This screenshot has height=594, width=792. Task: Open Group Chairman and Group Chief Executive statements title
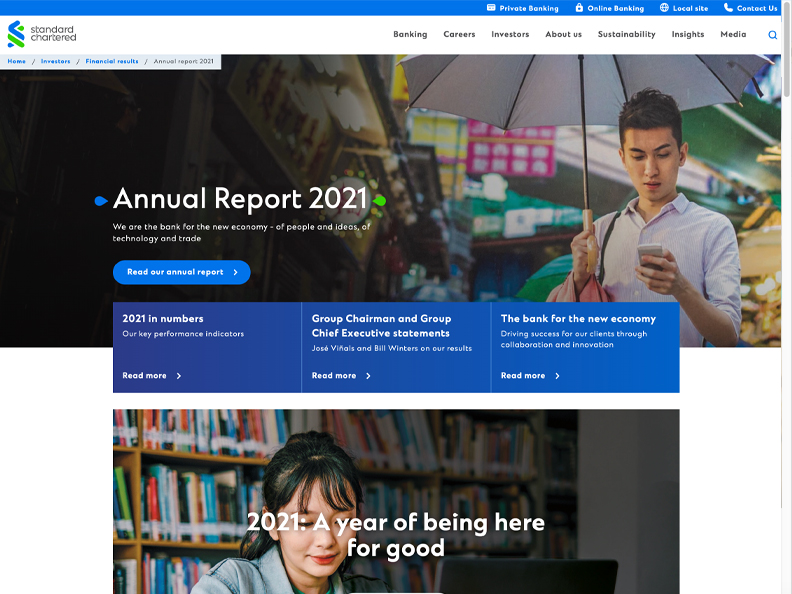click(x=381, y=326)
